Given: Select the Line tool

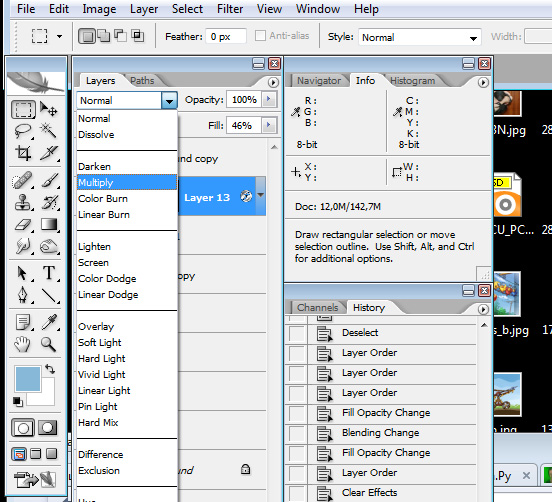Looking at the screenshot, I should tap(49, 295).
